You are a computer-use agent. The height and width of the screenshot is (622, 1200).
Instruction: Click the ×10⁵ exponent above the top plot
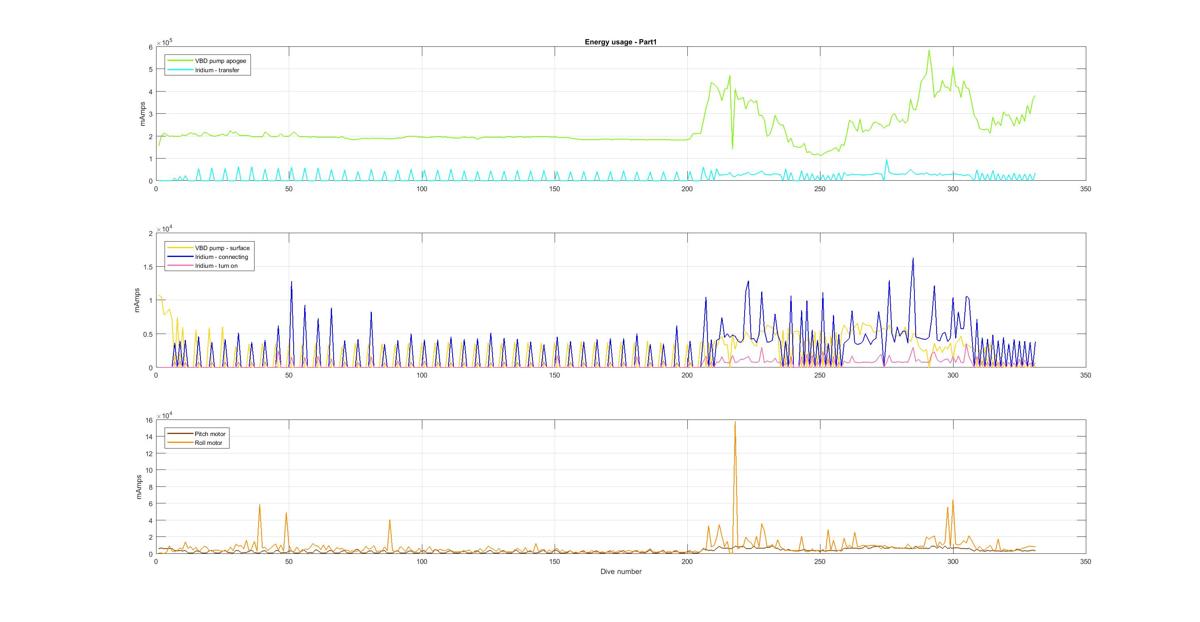click(166, 42)
